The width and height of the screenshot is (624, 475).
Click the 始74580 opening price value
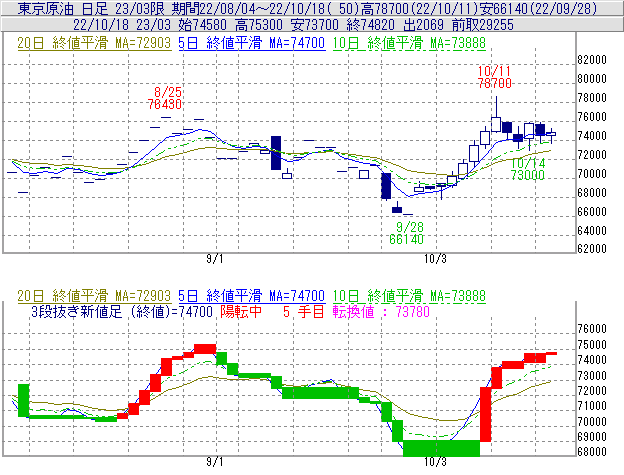(203, 25)
